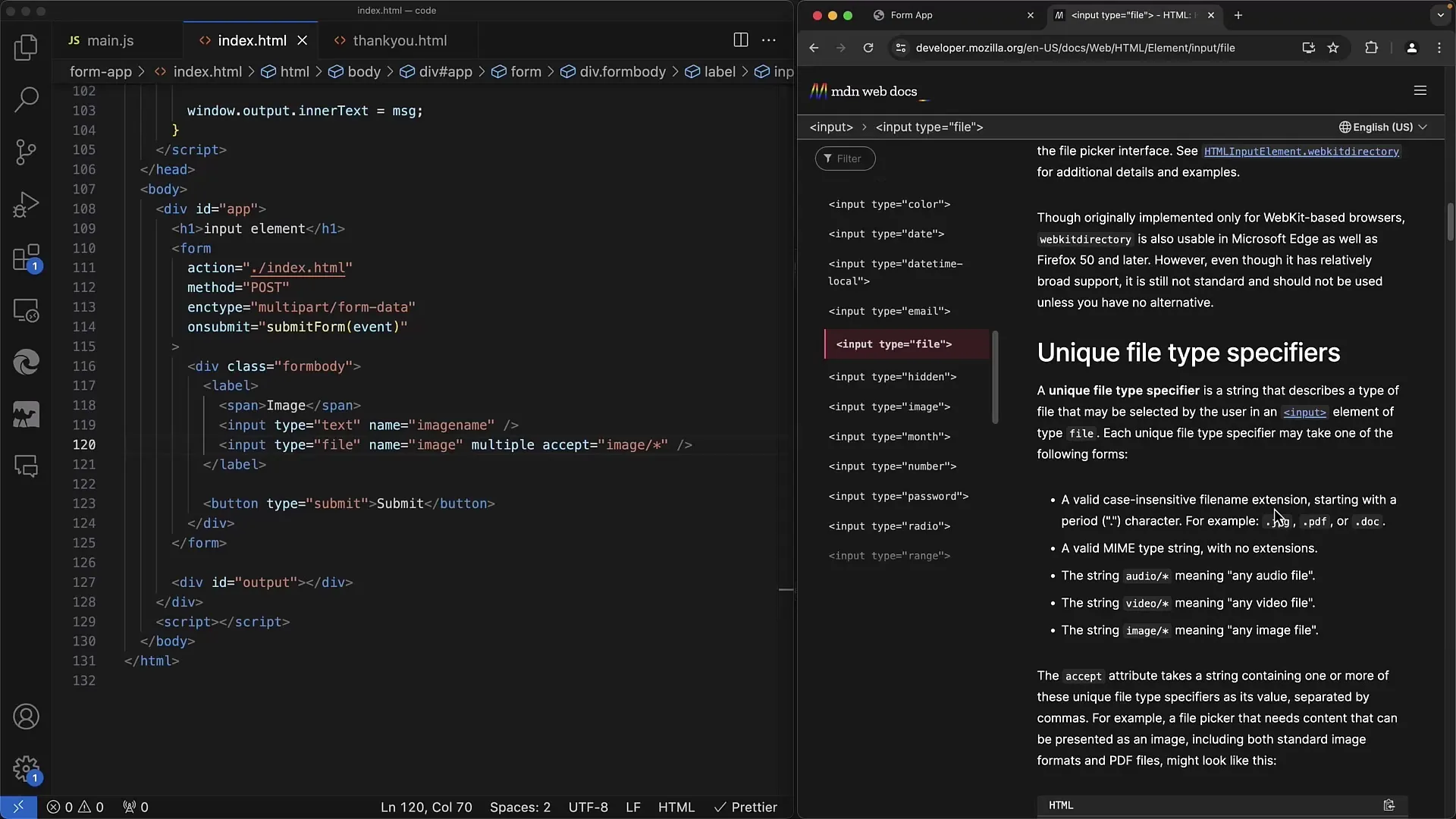
Task: Click the English (US) language toggle
Action: tap(1384, 126)
